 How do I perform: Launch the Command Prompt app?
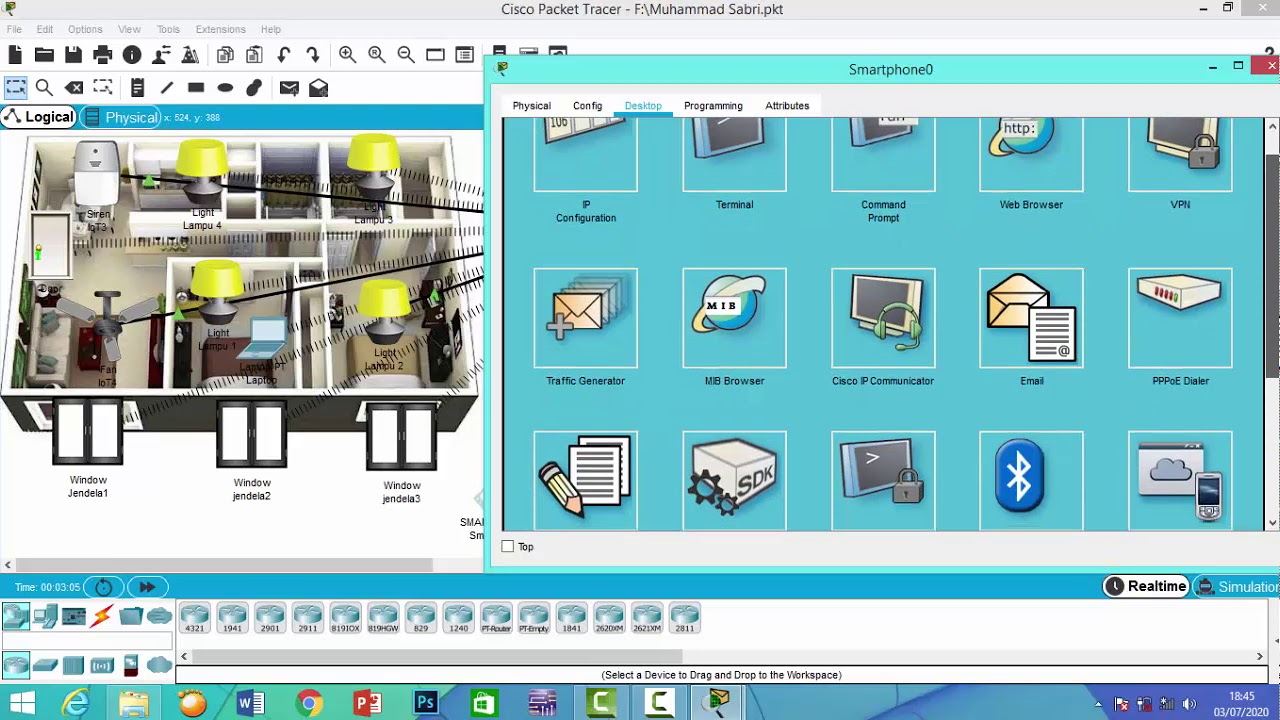883,155
